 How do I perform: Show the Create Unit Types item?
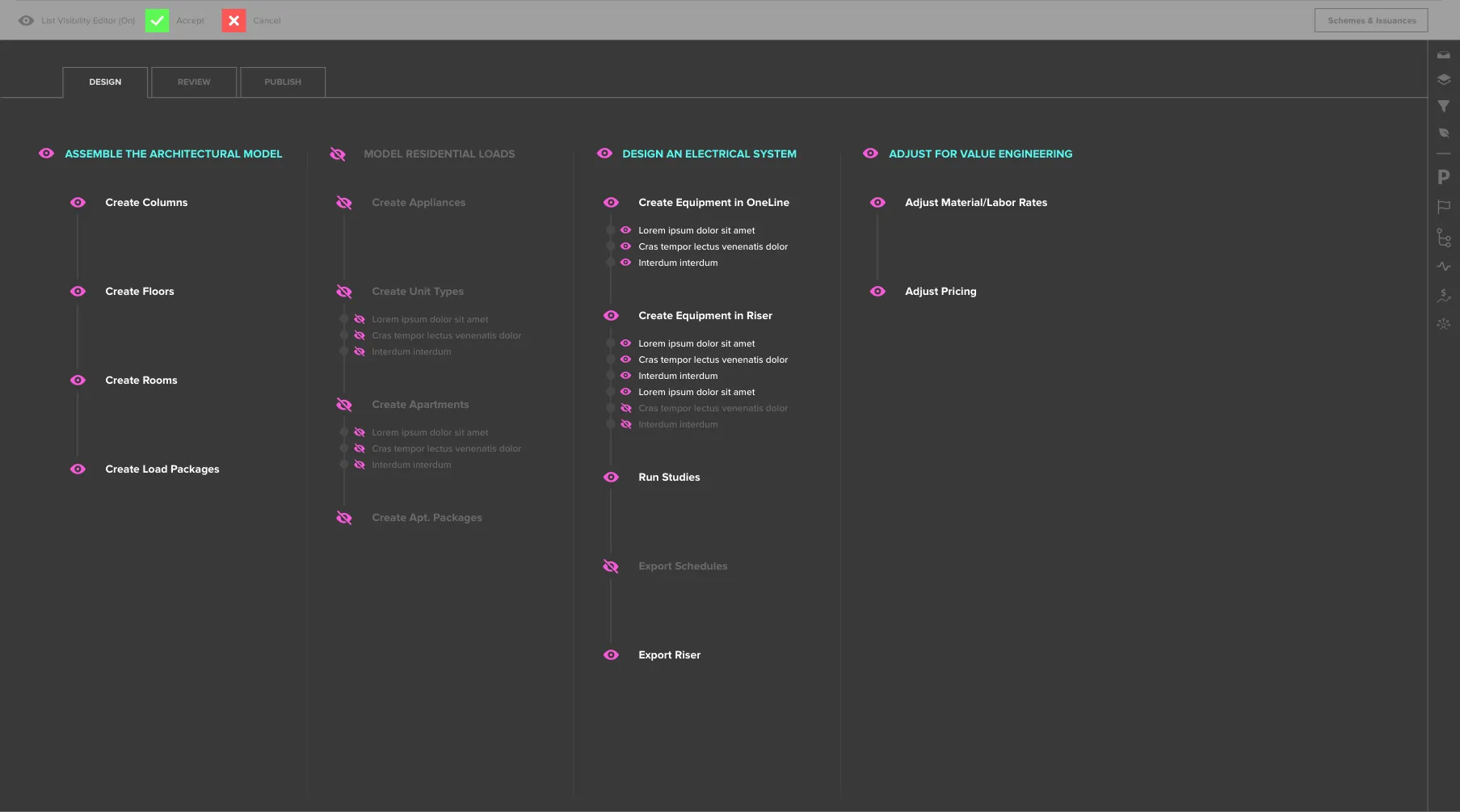point(344,291)
